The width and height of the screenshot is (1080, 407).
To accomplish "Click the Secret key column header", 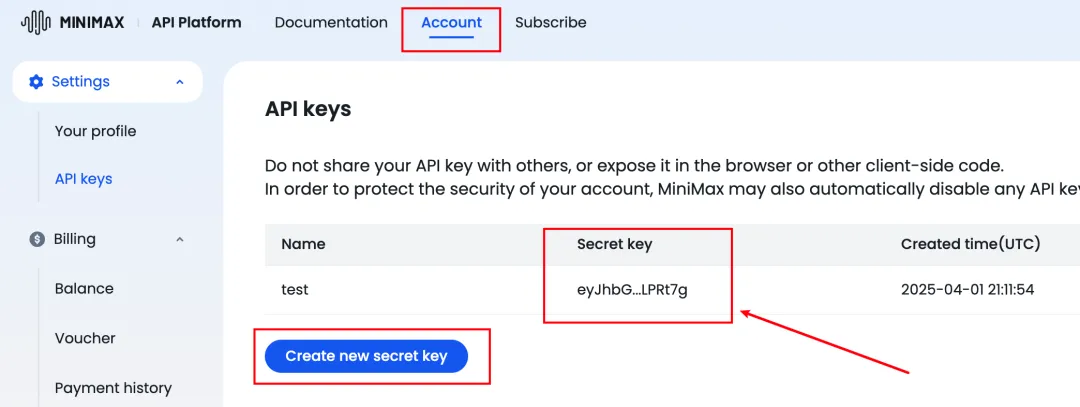I will (x=614, y=244).
